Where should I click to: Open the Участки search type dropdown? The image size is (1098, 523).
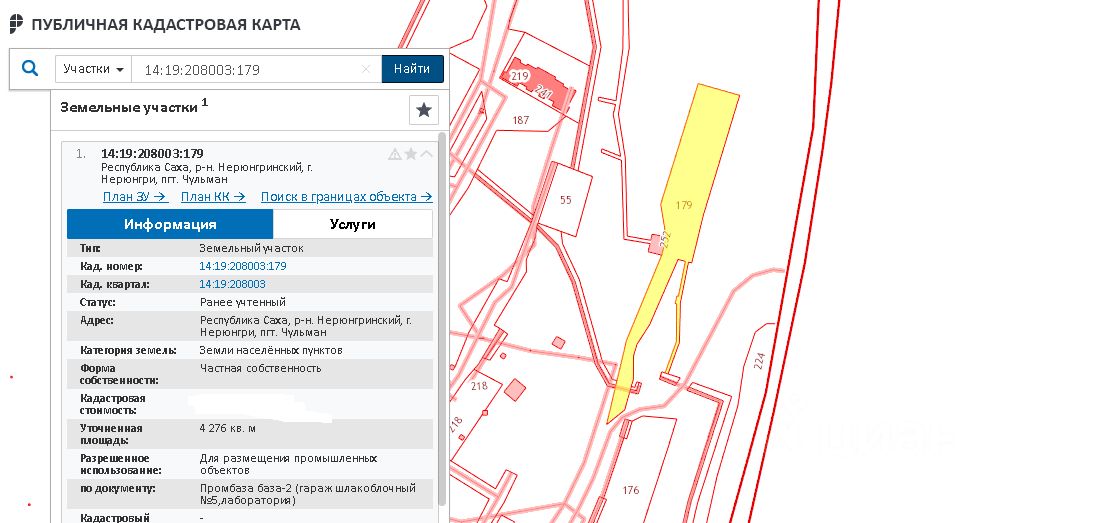pyautogui.click(x=93, y=69)
